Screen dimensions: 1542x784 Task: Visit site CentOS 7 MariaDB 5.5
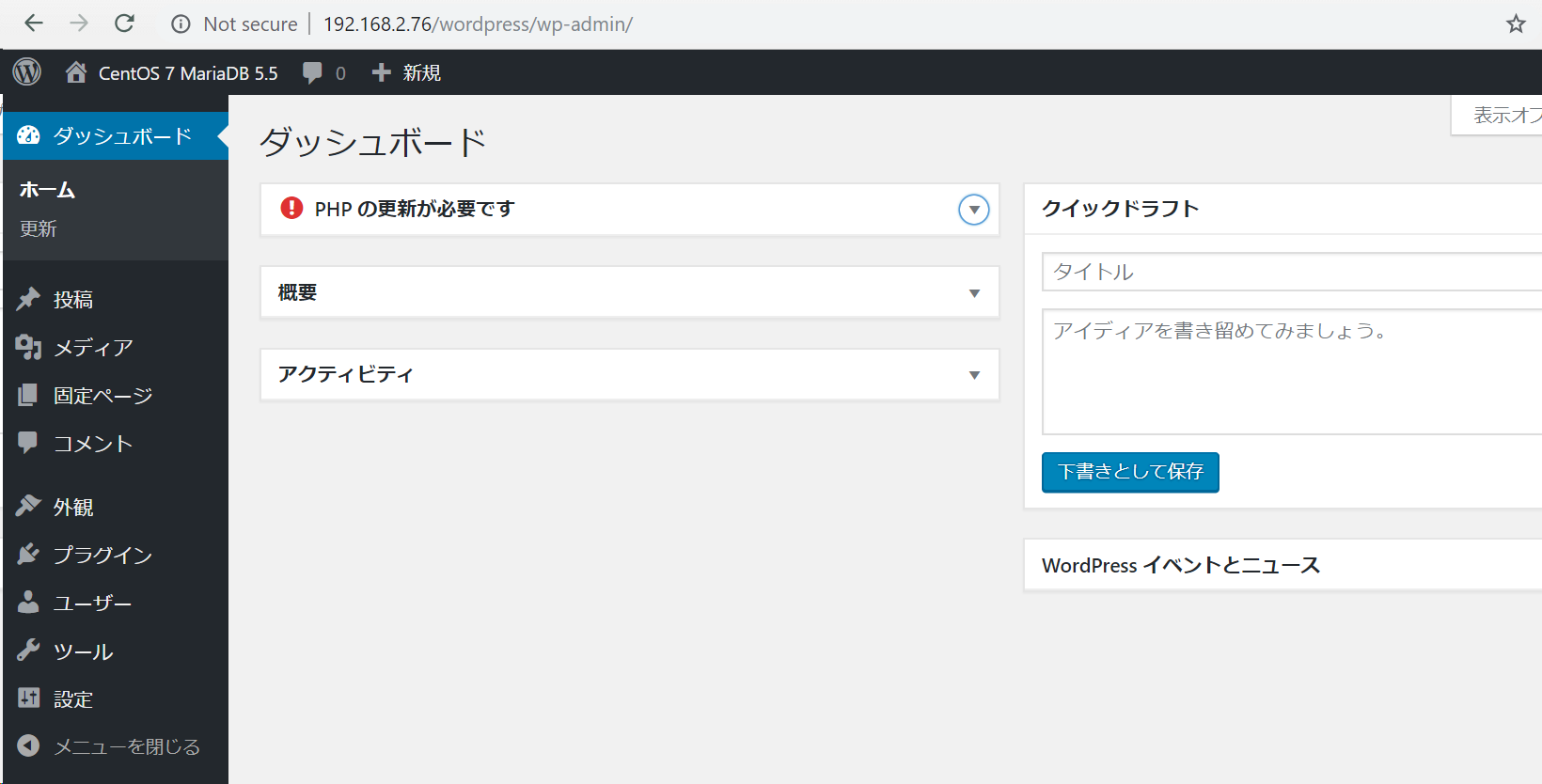click(188, 73)
